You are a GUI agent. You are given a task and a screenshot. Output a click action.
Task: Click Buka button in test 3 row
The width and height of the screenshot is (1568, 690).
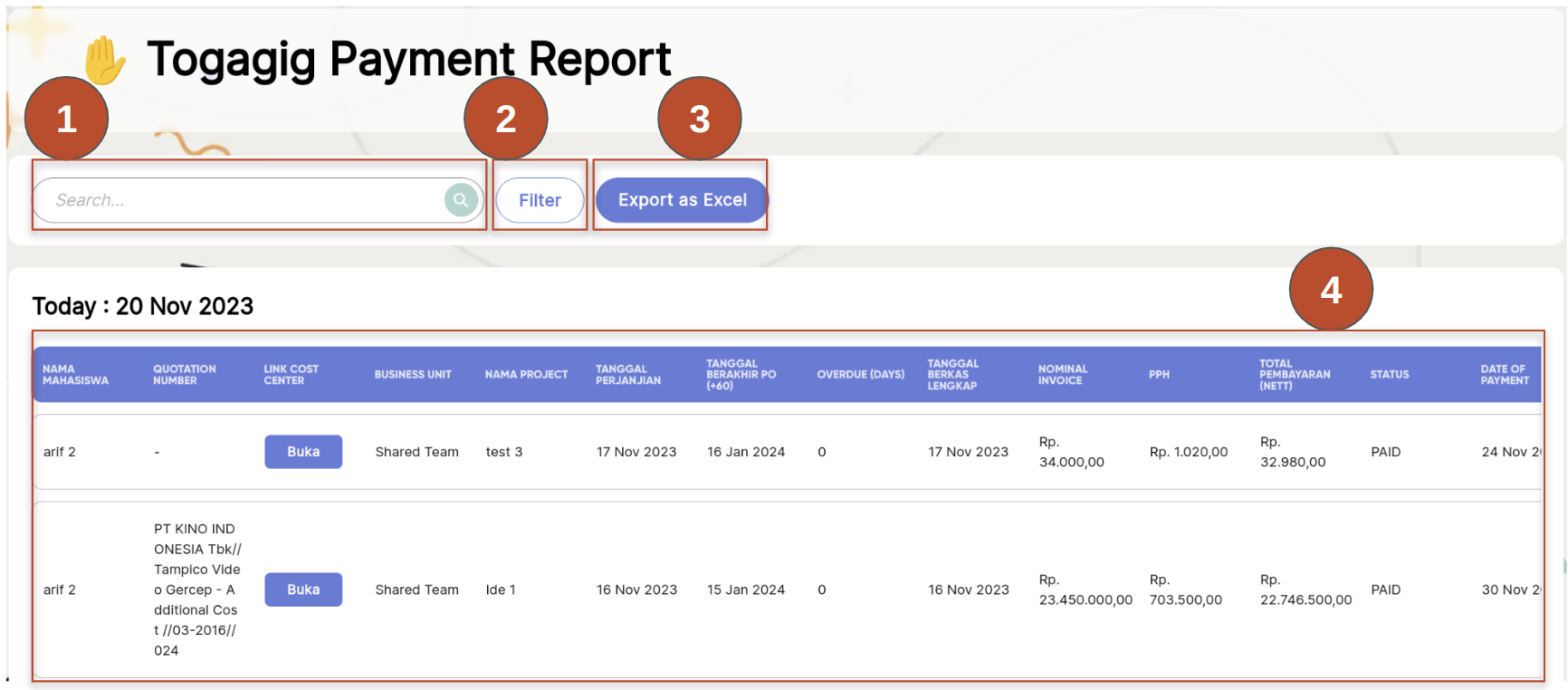[303, 452]
